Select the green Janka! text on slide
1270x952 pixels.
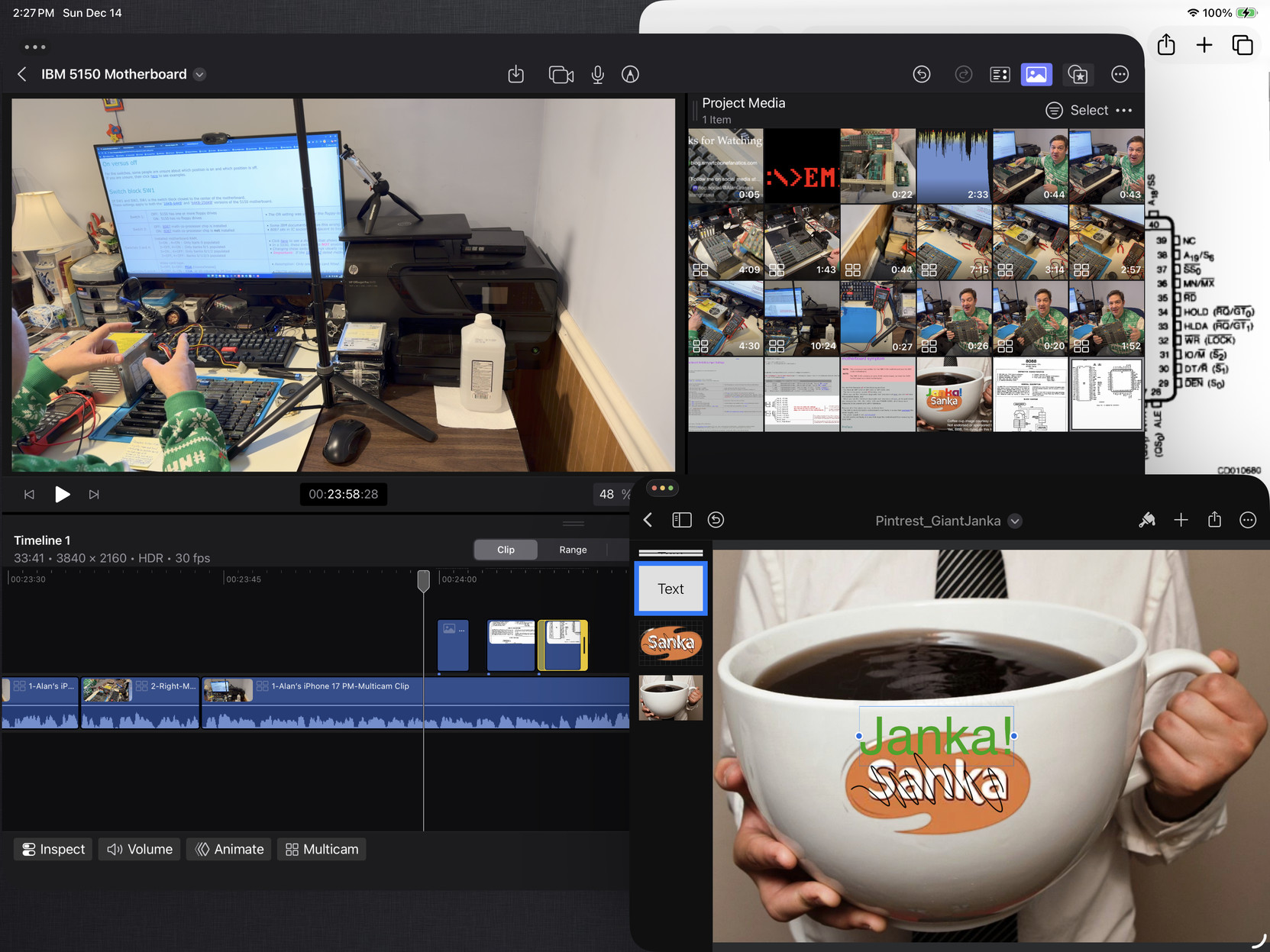[936, 736]
